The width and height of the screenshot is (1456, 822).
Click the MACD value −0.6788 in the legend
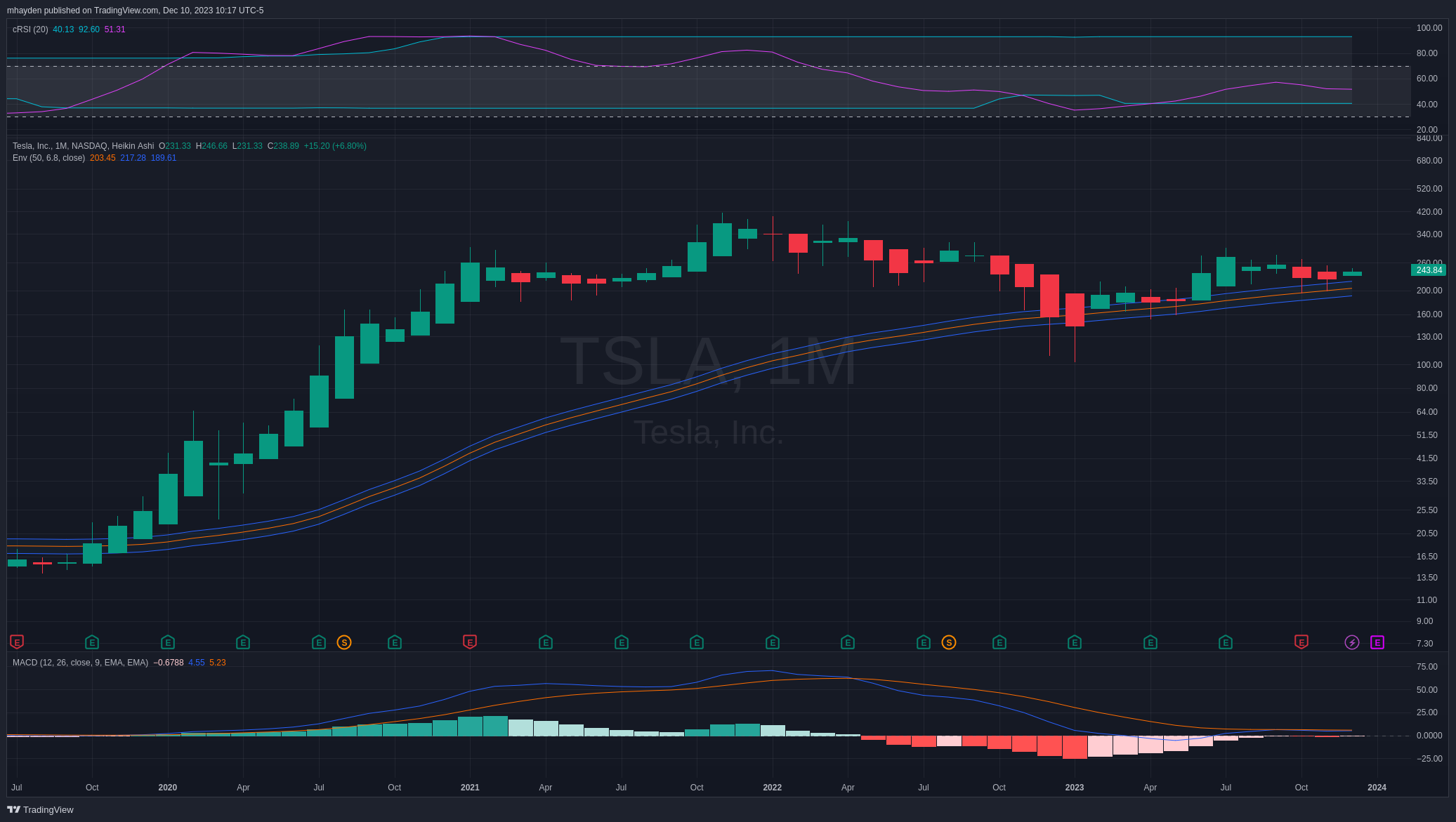coord(169,663)
